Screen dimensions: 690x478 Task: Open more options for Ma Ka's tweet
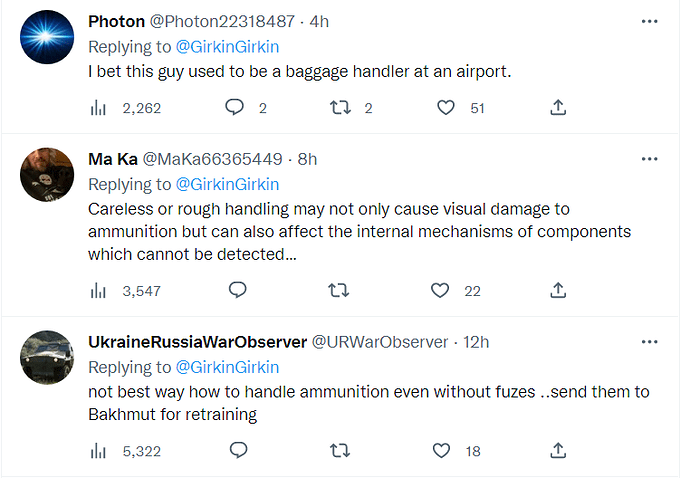click(x=650, y=159)
